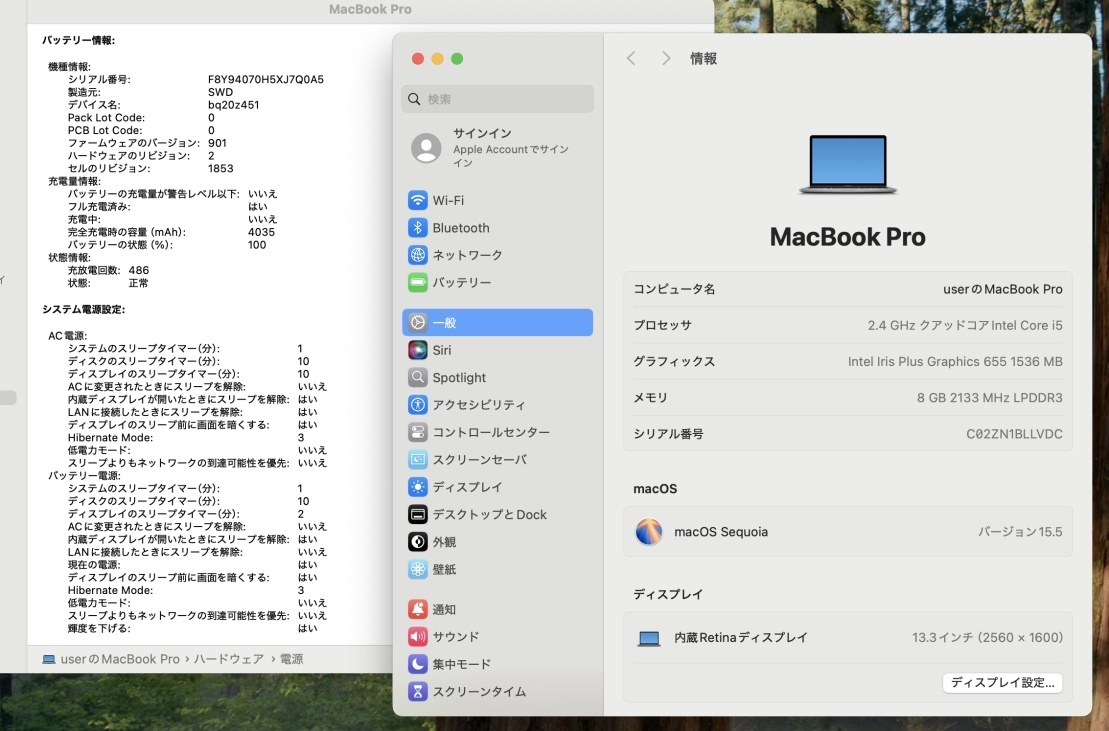Click 充放電回数 value 486
This screenshot has width=1109, height=731.
click(139, 270)
